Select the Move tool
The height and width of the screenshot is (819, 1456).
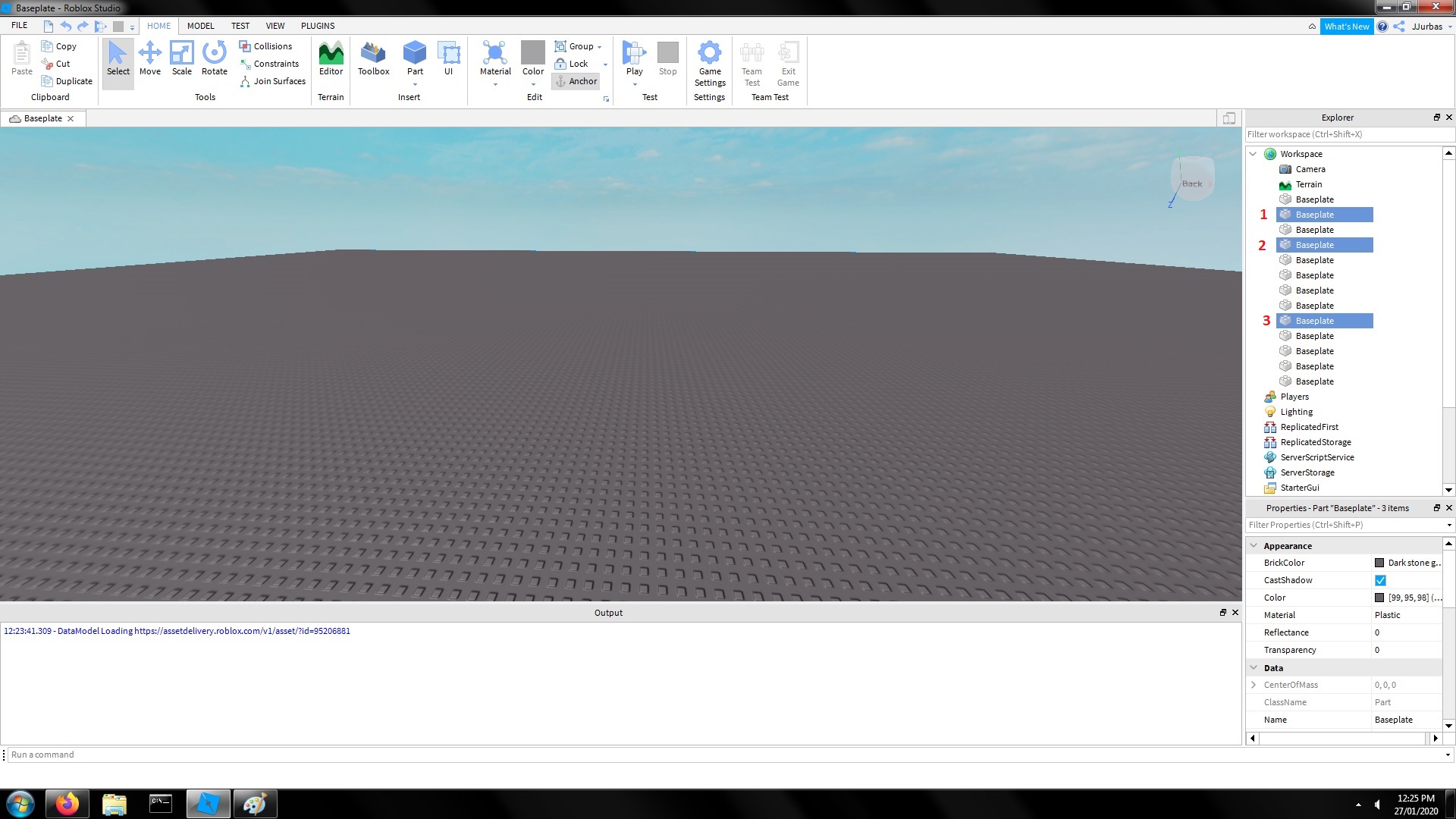[x=150, y=59]
